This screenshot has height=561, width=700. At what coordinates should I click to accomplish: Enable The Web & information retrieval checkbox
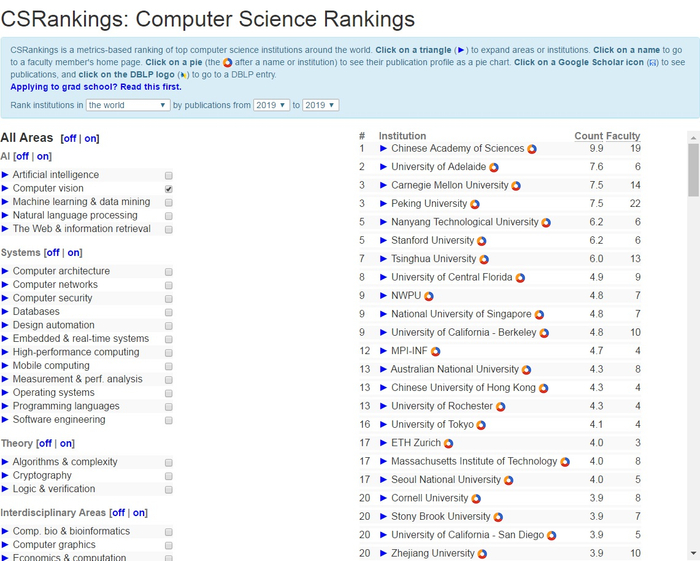click(169, 229)
